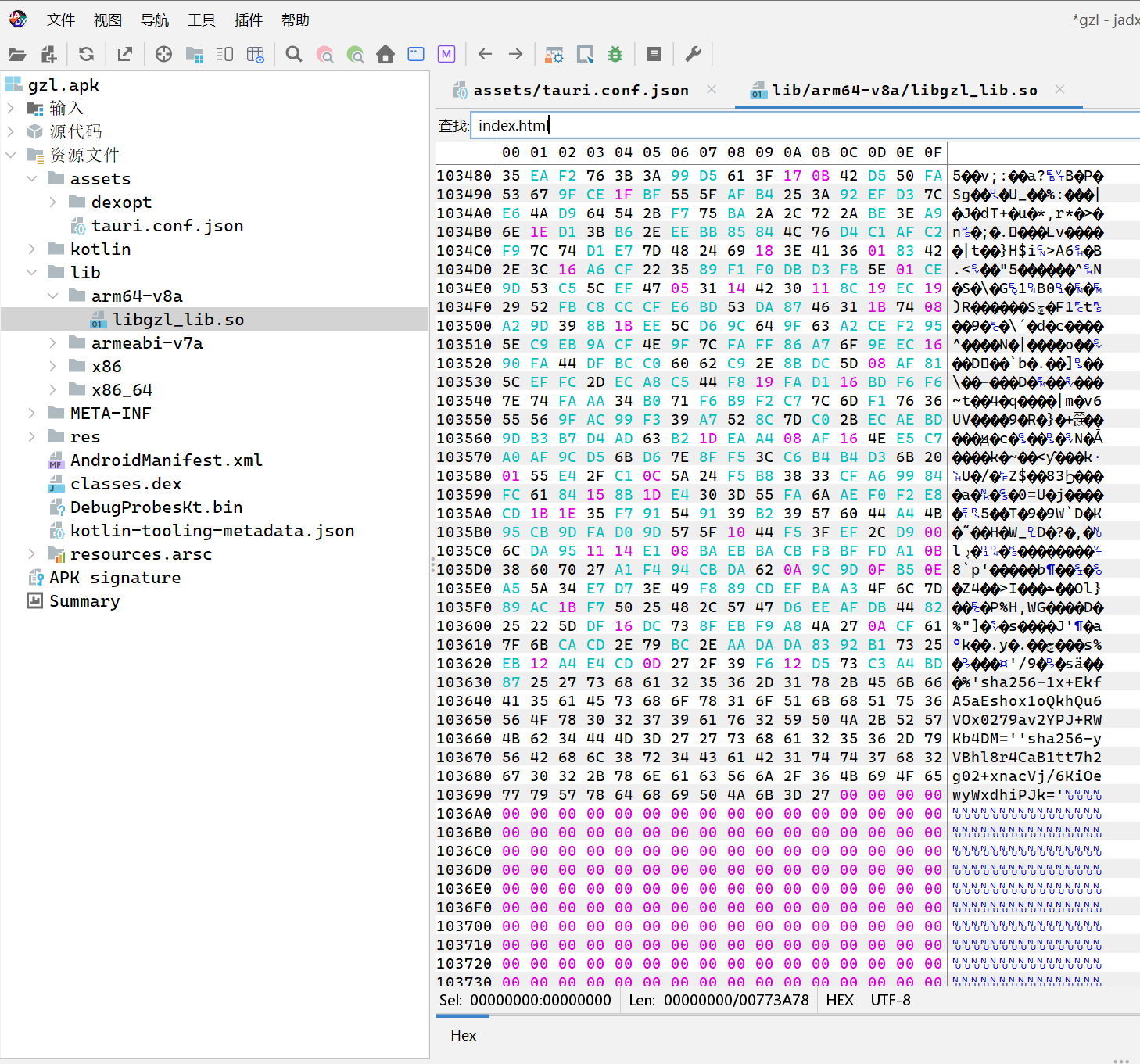Image resolution: width=1140 pixels, height=1064 pixels.
Task: Expand the META-INF folder node
Action: (32, 414)
